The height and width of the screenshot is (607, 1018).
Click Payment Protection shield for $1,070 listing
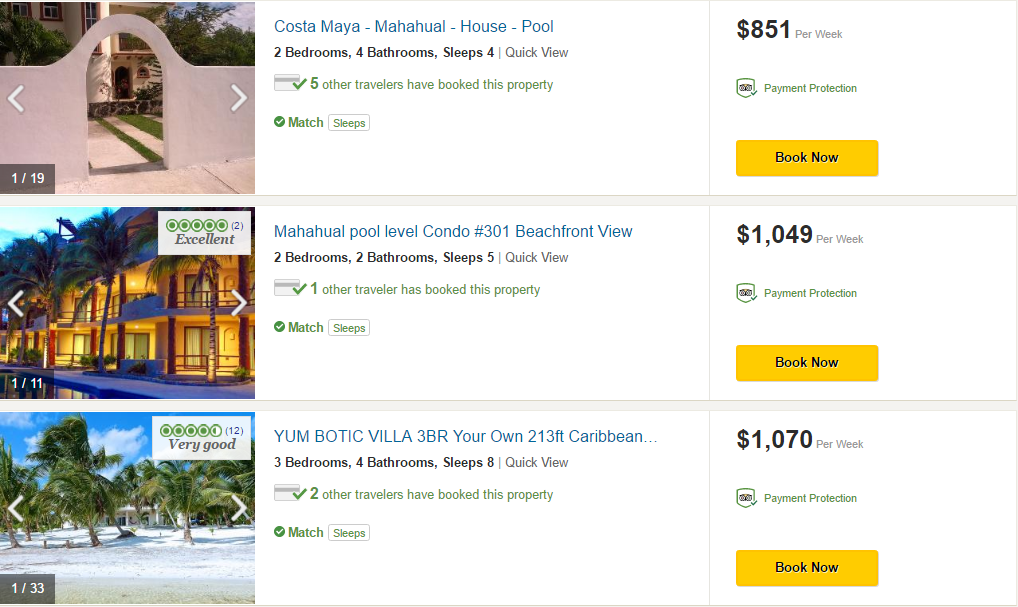click(745, 498)
